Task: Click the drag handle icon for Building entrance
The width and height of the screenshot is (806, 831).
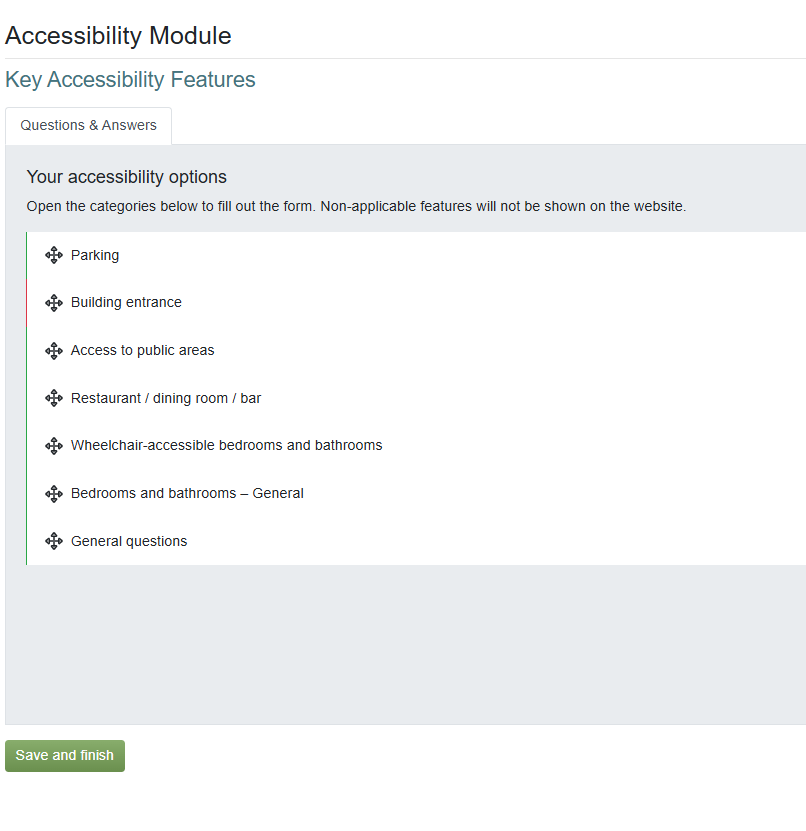Action: coord(54,303)
